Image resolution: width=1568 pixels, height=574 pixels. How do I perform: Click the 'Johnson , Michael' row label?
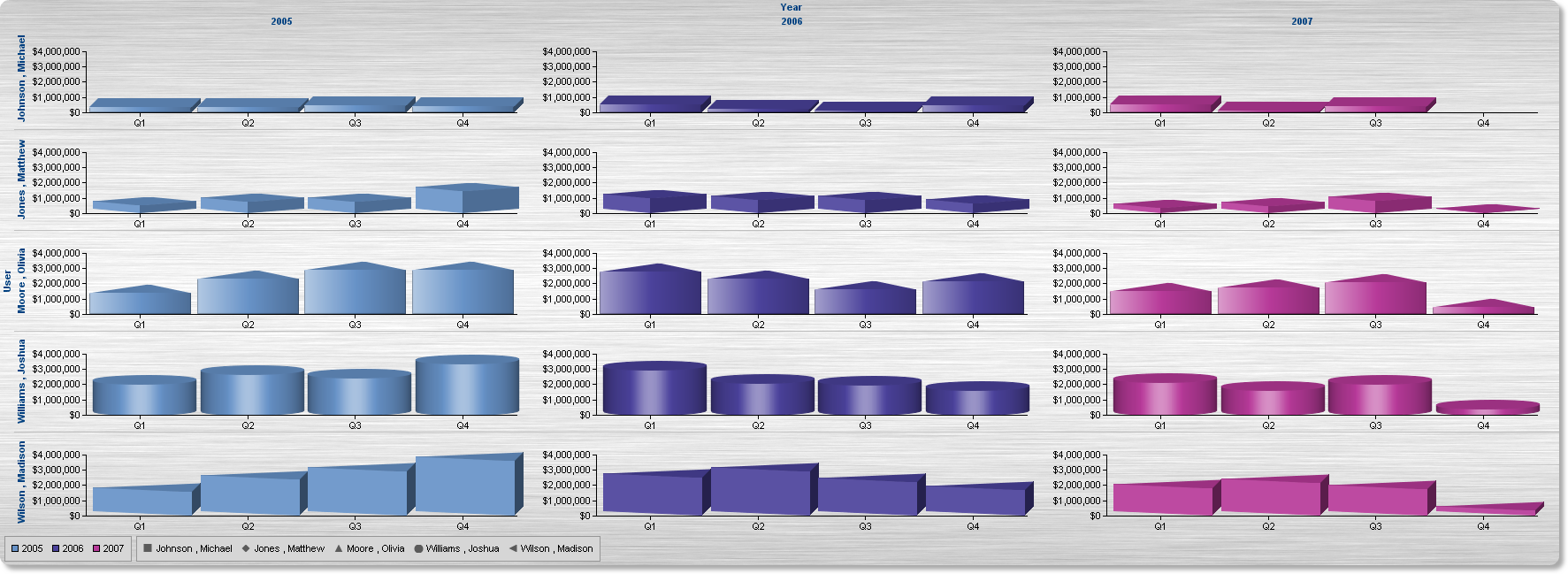click(x=21, y=78)
